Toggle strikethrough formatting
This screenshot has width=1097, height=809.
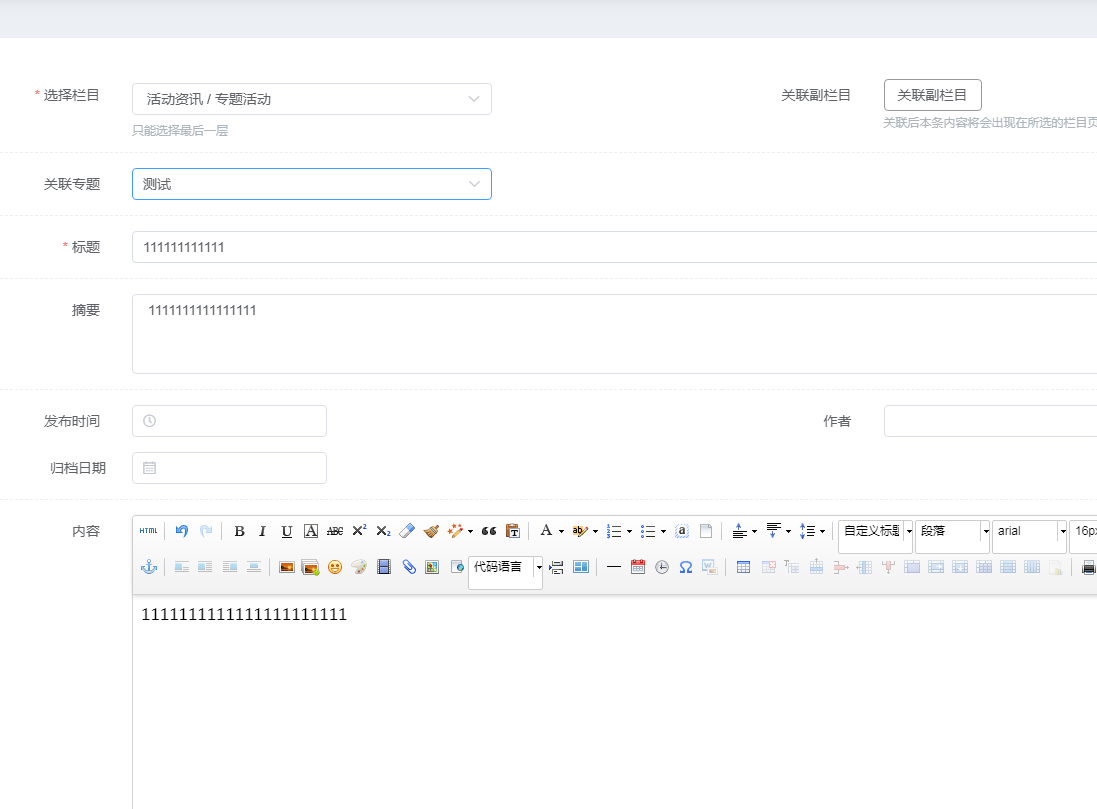(335, 531)
